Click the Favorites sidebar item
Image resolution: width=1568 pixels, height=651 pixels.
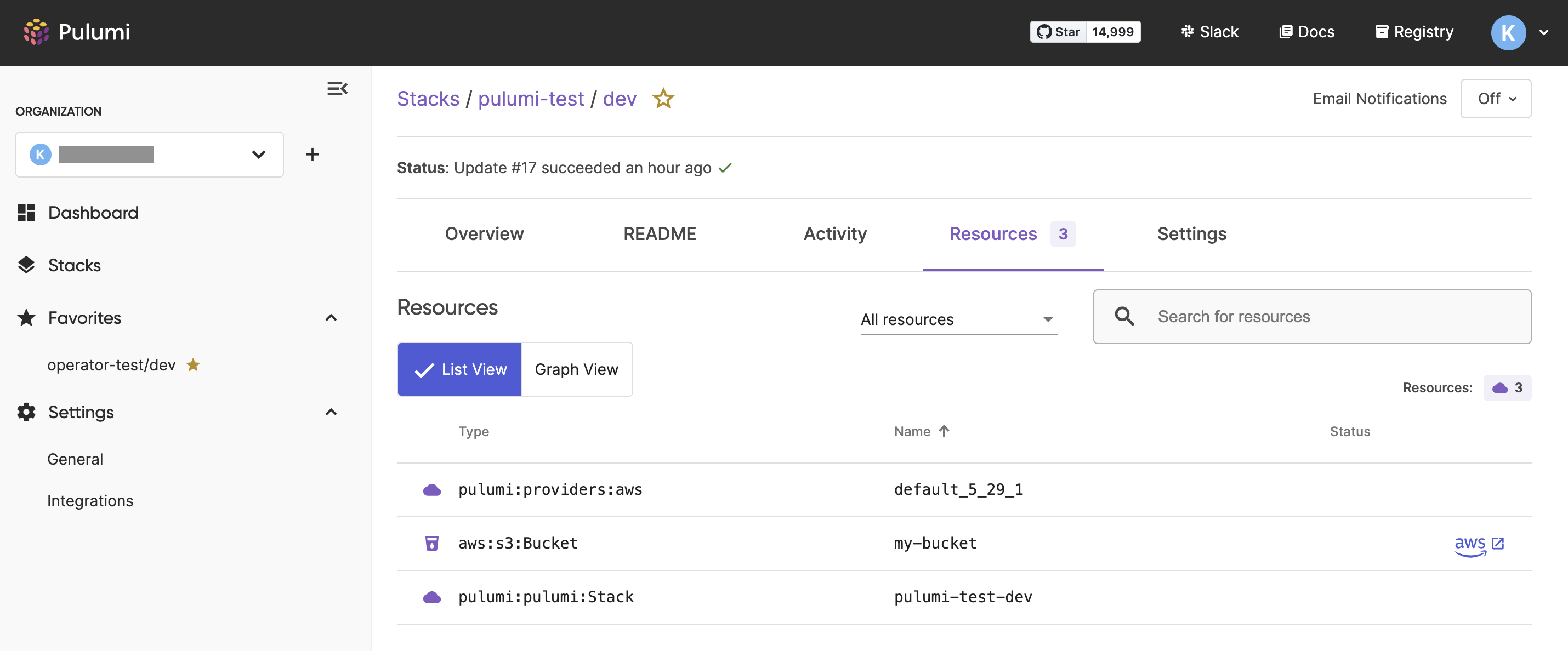pyautogui.click(x=70, y=318)
